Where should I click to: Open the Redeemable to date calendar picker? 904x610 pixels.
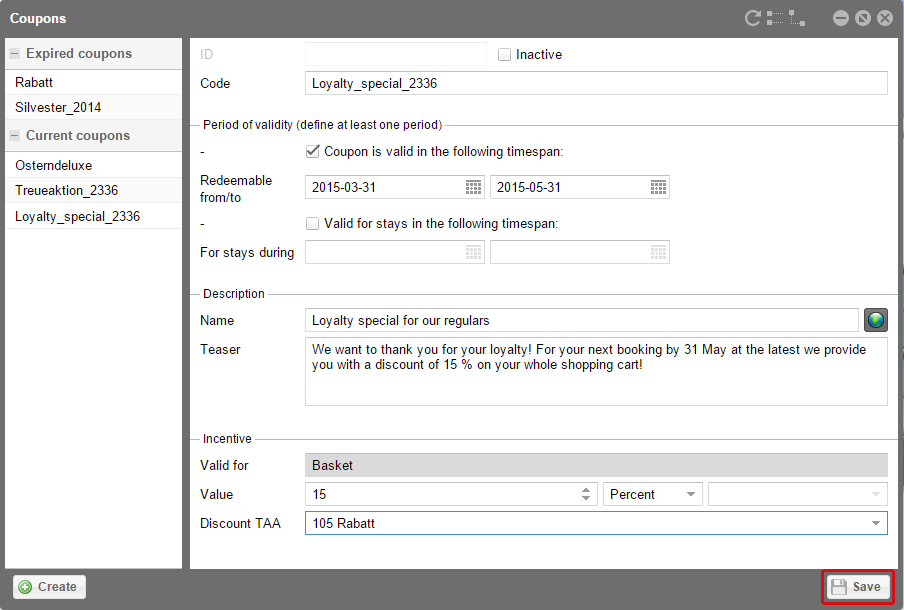658,187
